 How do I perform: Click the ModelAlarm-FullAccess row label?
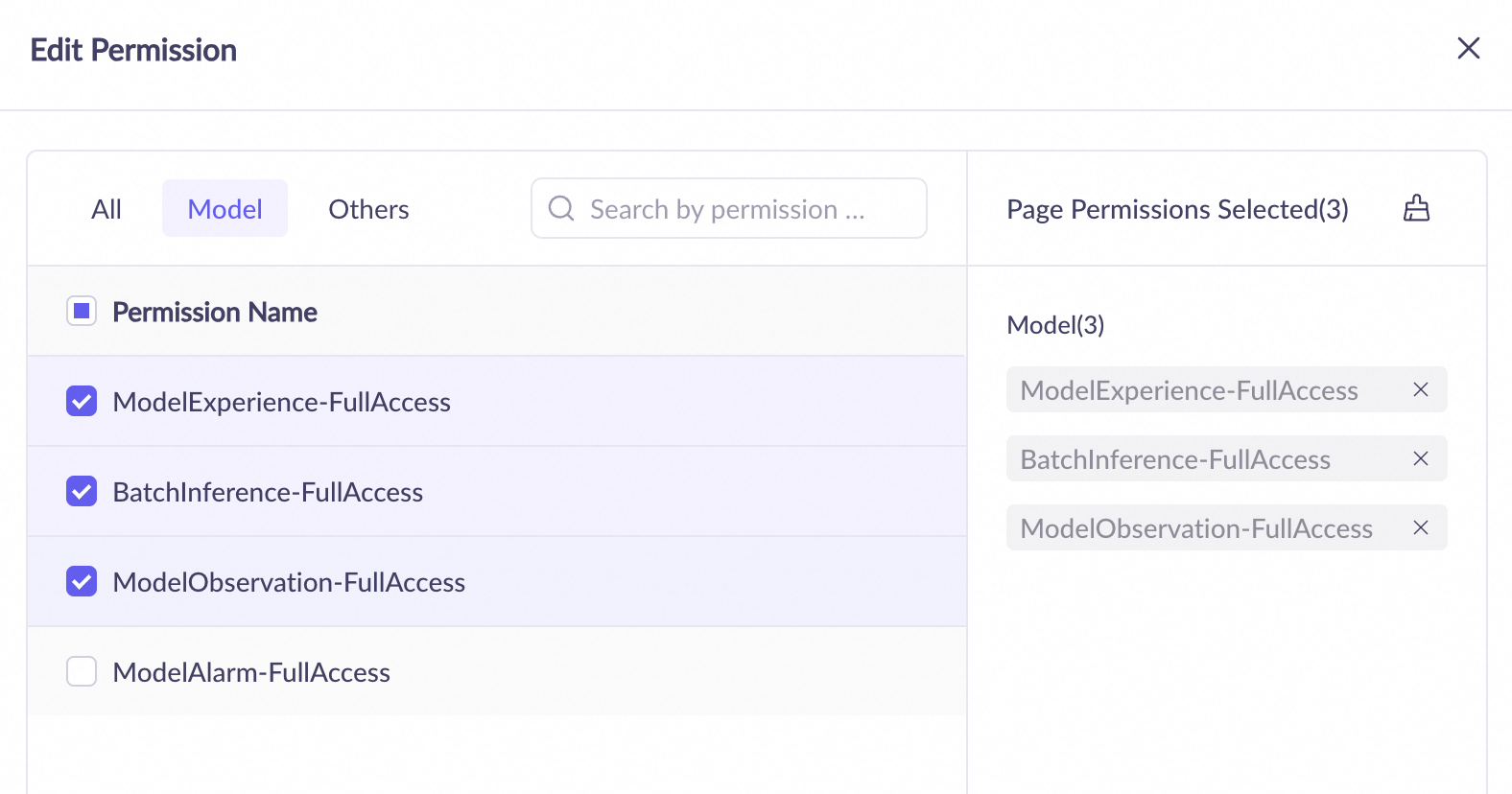251,672
